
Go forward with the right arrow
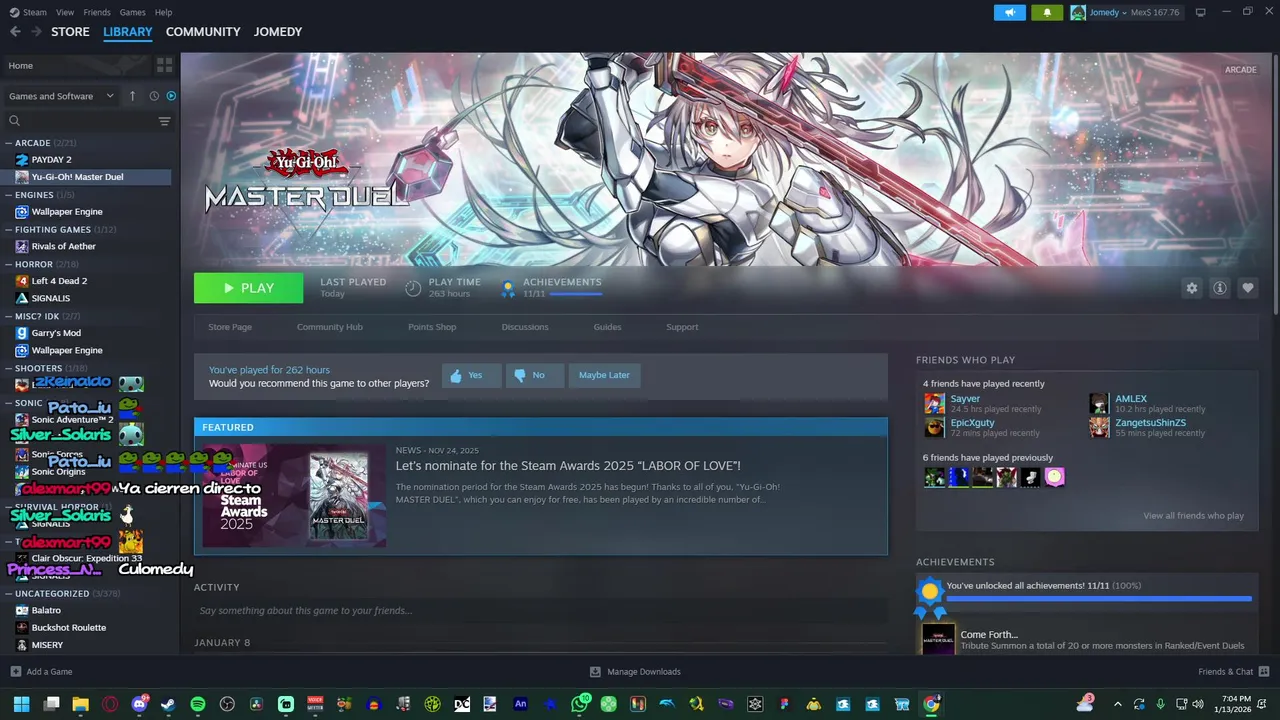coord(36,32)
